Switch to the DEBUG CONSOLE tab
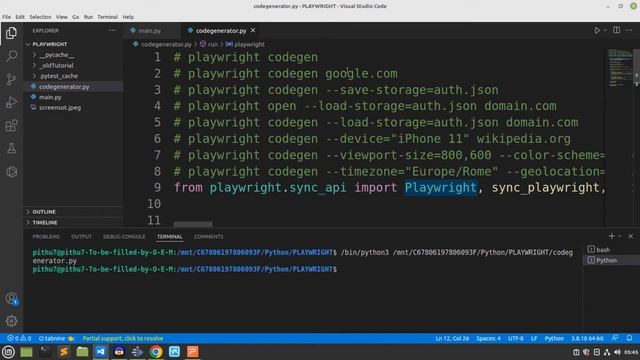This screenshot has width=640, height=360. (124, 236)
